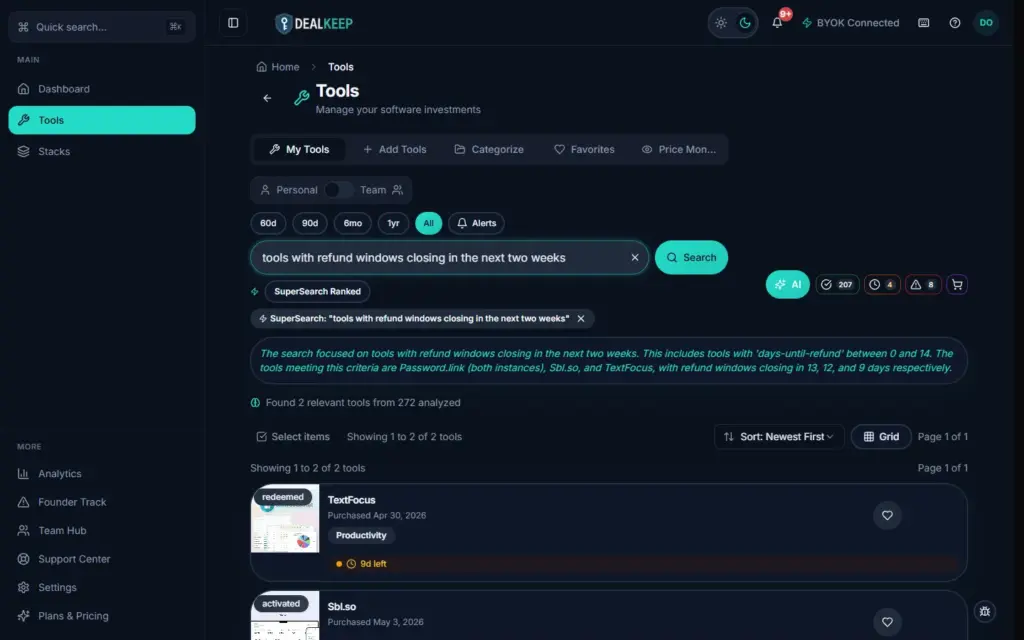
Task: Open Support Center in the sidebar
Action: [102, 559]
